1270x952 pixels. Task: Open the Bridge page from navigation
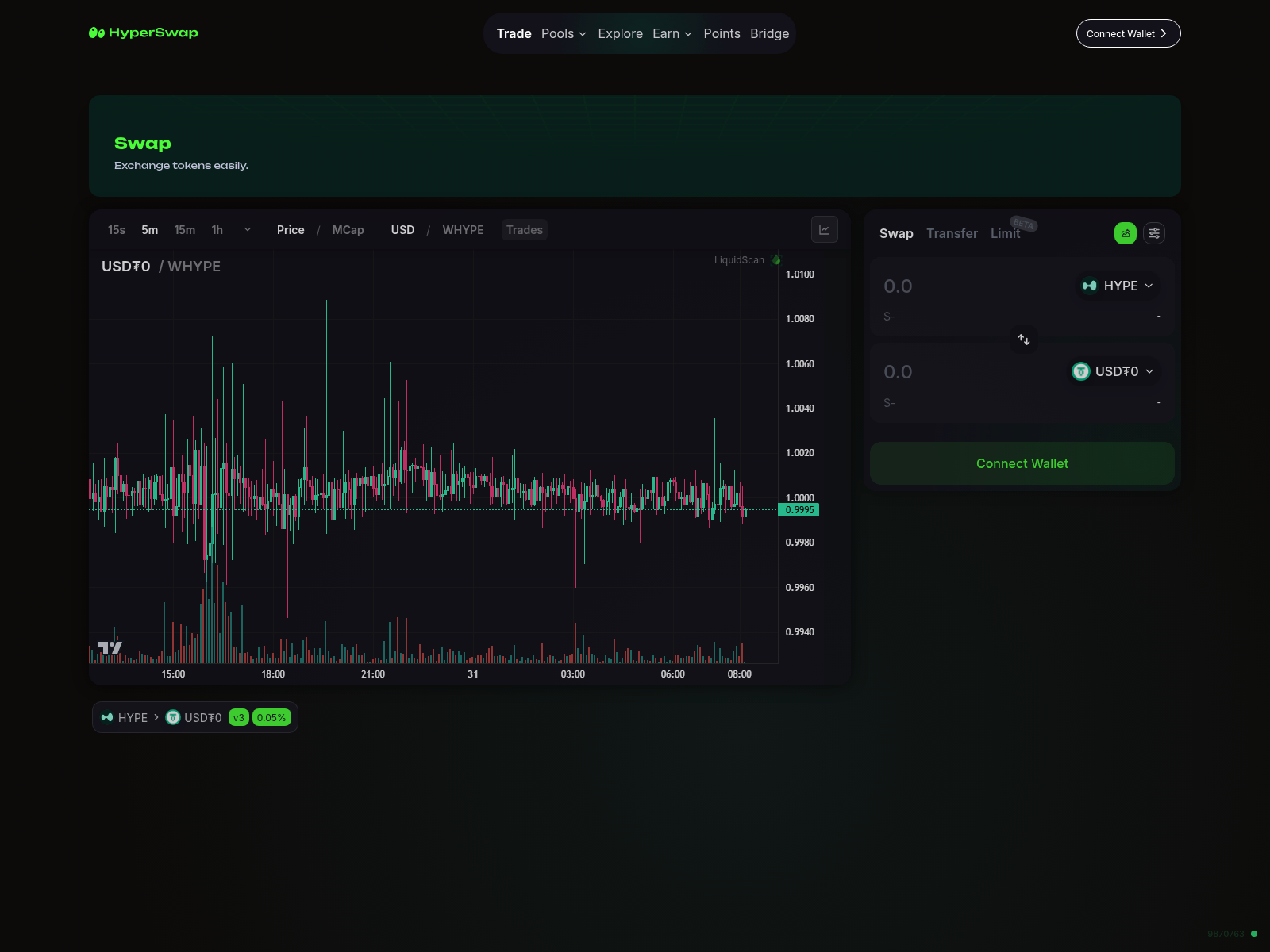[x=768, y=33]
